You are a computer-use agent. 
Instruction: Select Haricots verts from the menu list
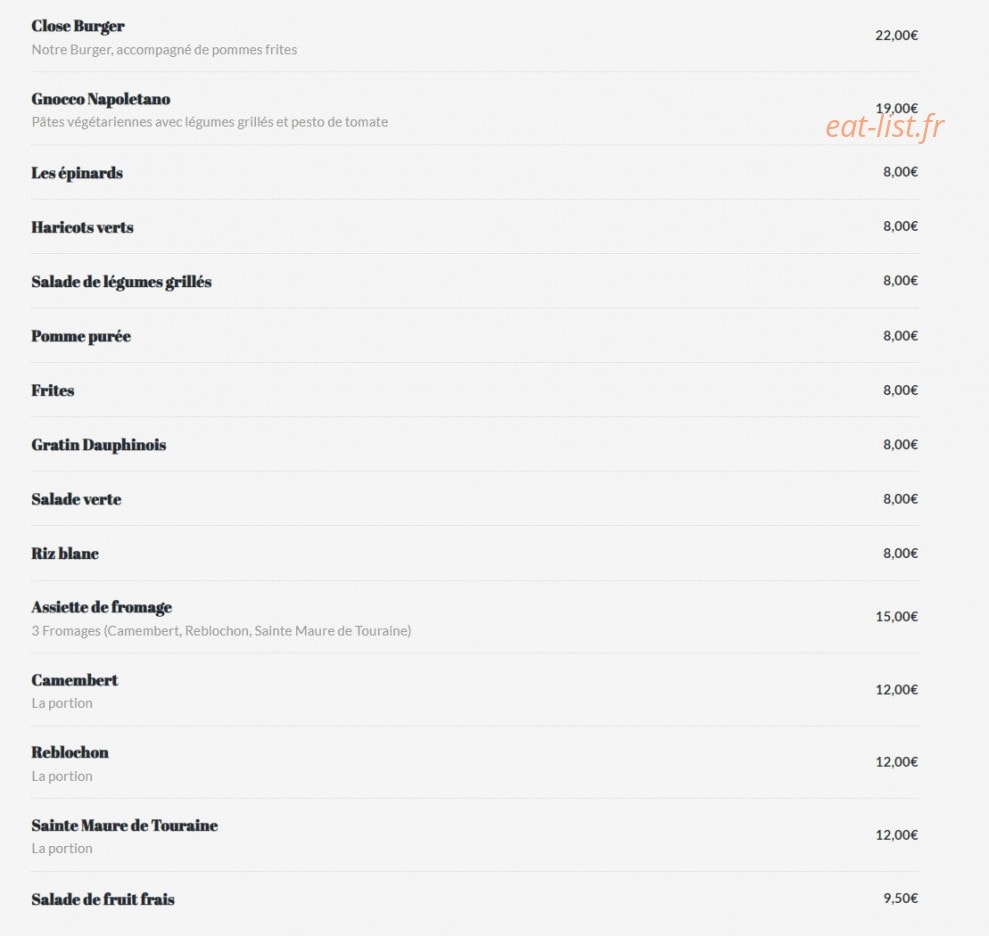click(82, 227)
